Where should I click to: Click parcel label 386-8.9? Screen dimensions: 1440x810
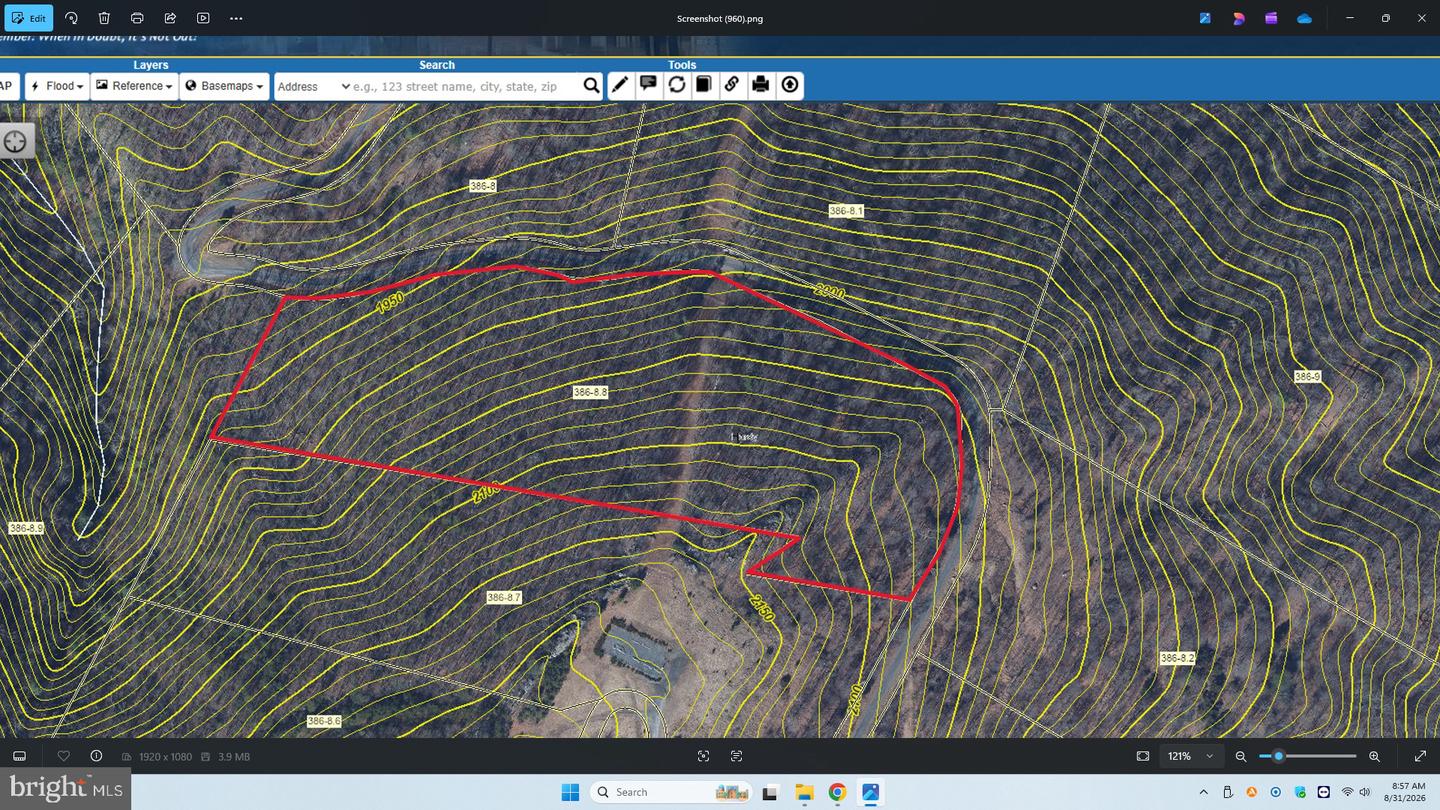(x=26, y=528)
